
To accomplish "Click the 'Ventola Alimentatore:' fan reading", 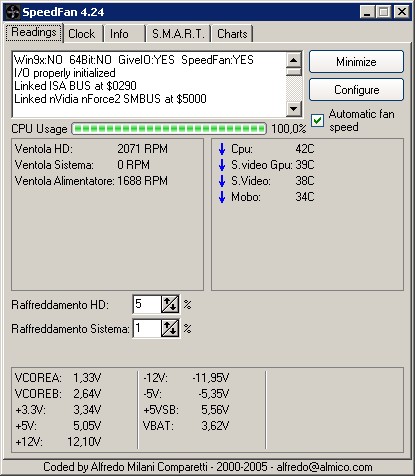I will [91, 181].
